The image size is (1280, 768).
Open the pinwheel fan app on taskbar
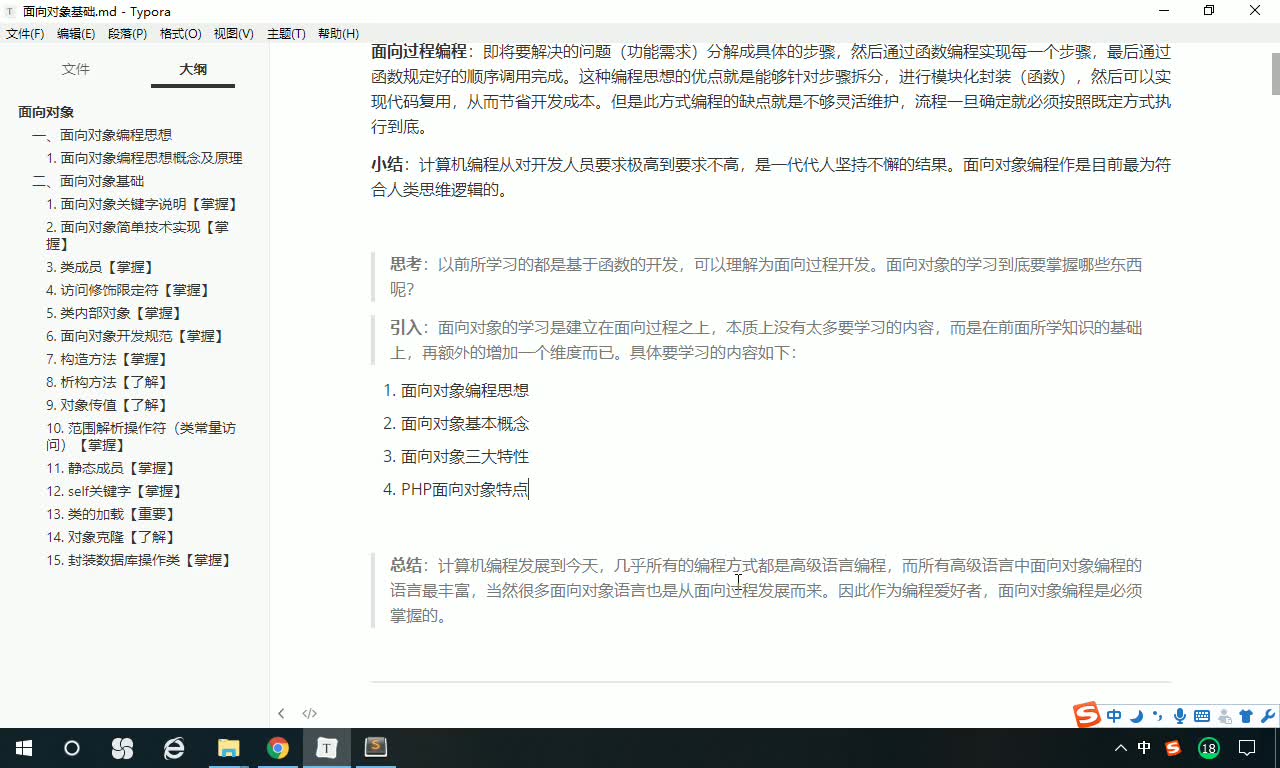122,748
